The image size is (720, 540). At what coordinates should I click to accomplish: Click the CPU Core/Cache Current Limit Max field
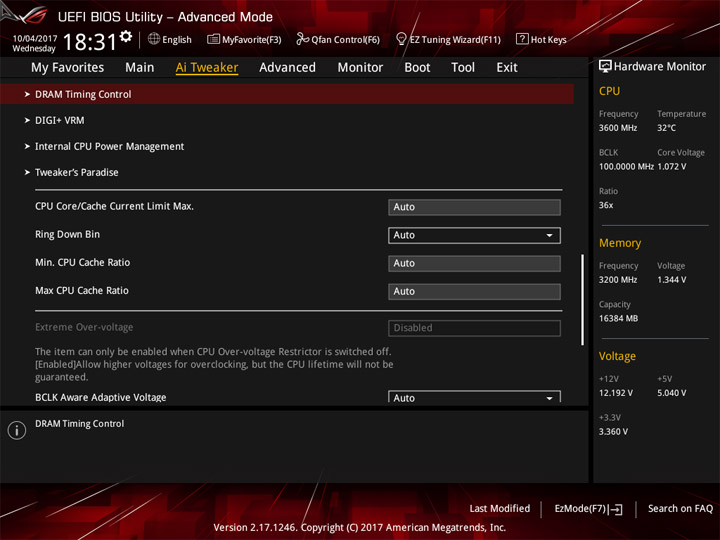pos(474,207)
